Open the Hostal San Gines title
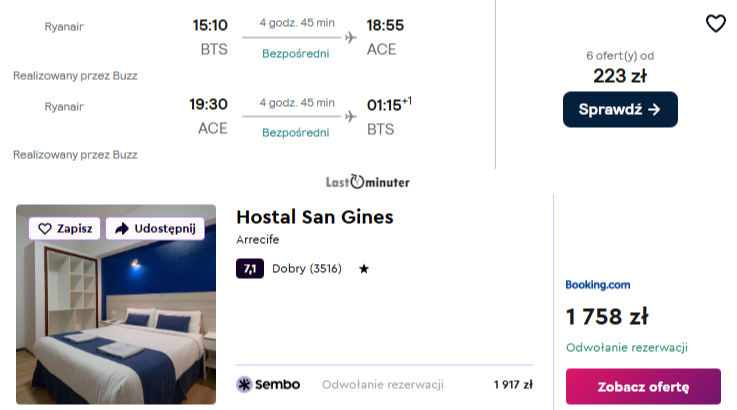Screen dimensions: 737x410 [x=314, y=217]
